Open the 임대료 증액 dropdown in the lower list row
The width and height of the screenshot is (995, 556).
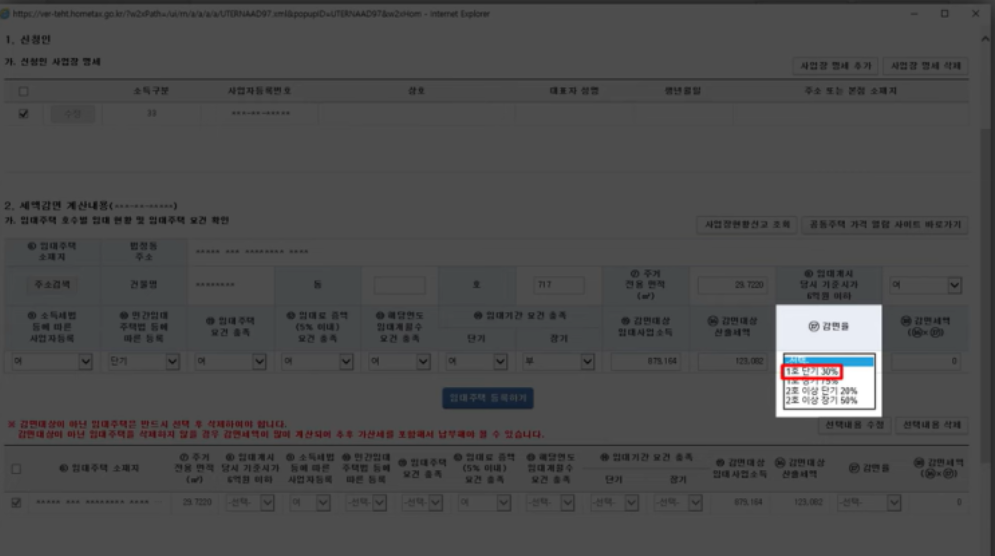coord(485,503)
